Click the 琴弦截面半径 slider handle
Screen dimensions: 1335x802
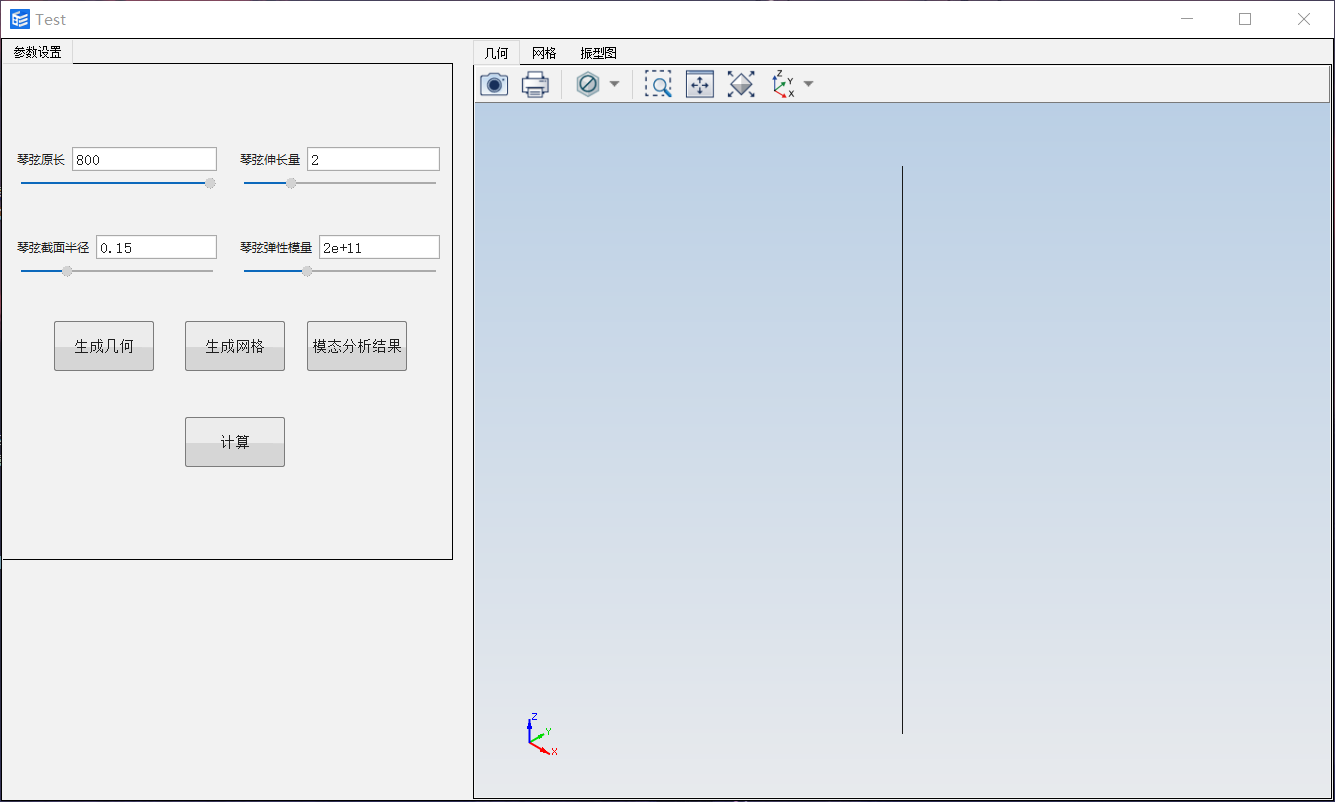coord(67,271)
